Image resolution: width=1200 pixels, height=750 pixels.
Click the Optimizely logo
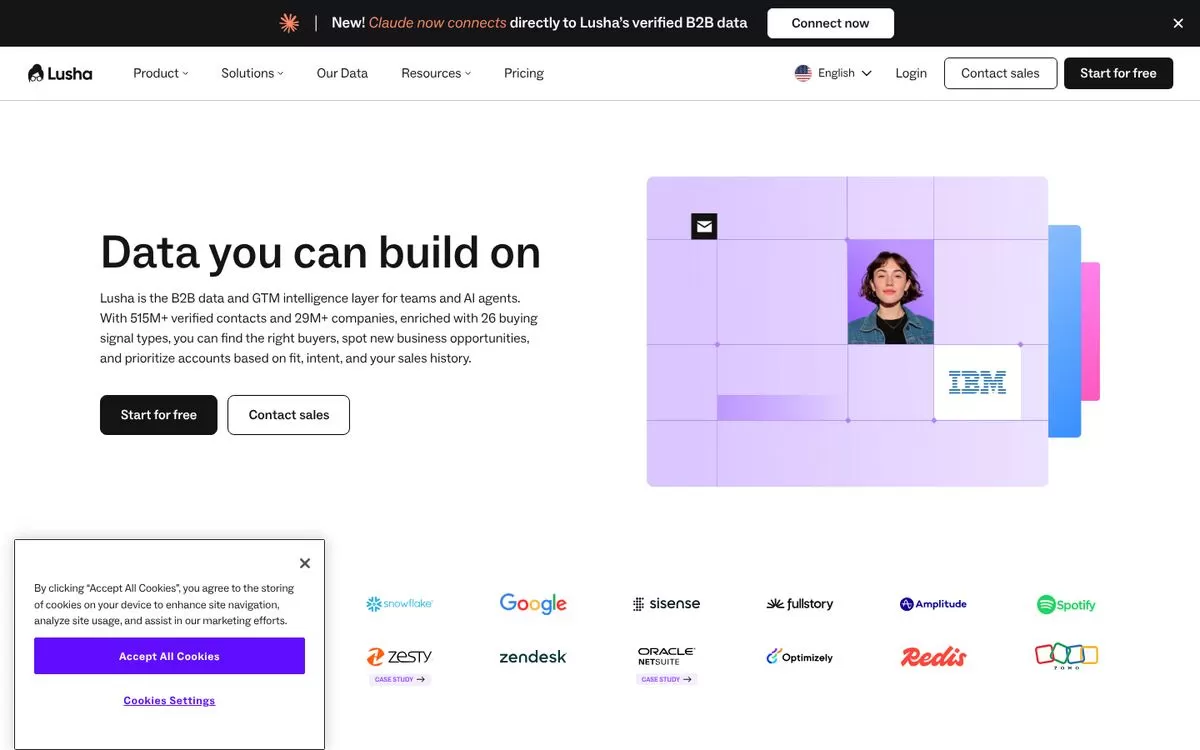coord(800,657)
